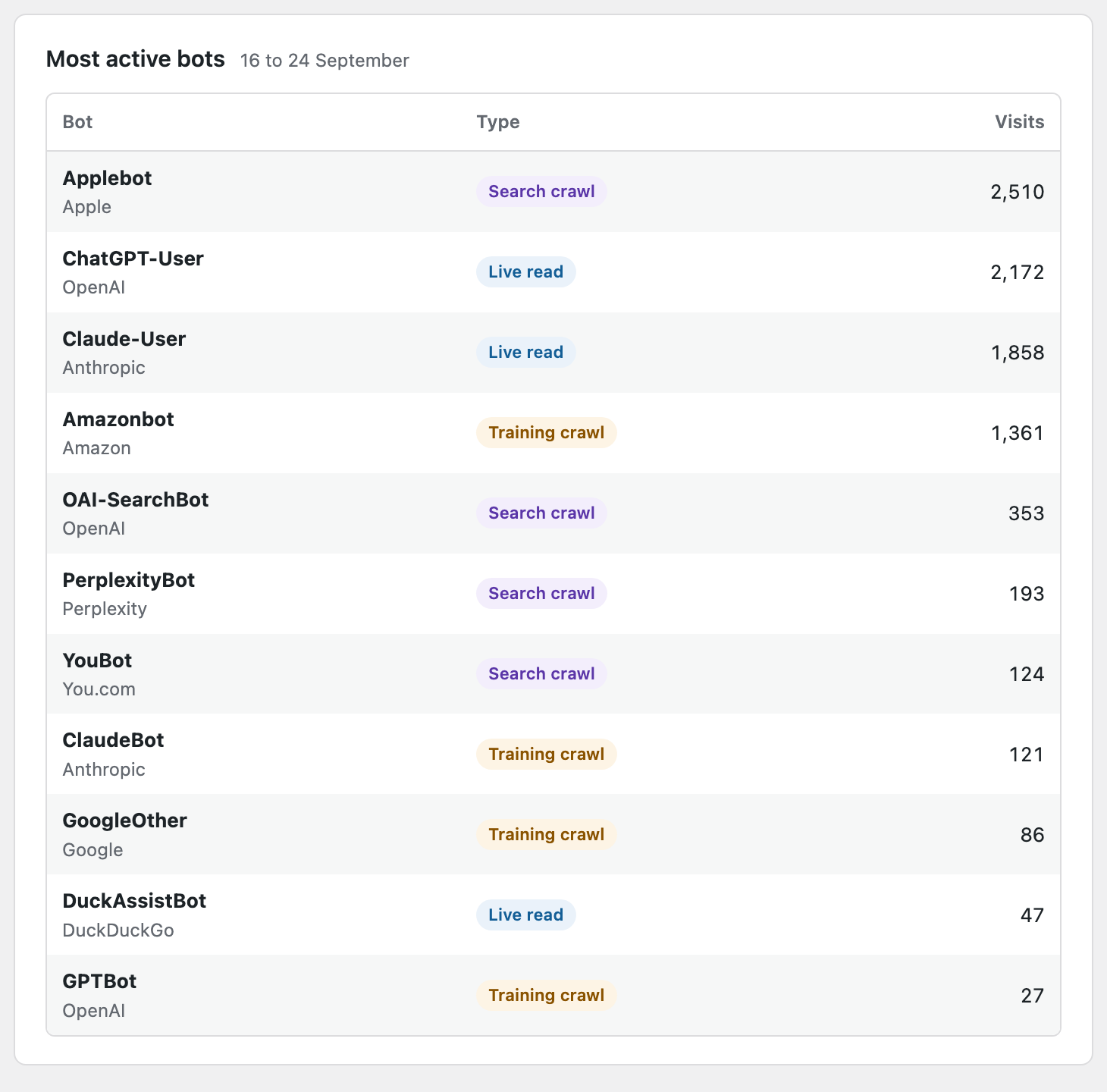Click the Visits column header
Viewport: 1107px width, 1092px height.
1019,122
